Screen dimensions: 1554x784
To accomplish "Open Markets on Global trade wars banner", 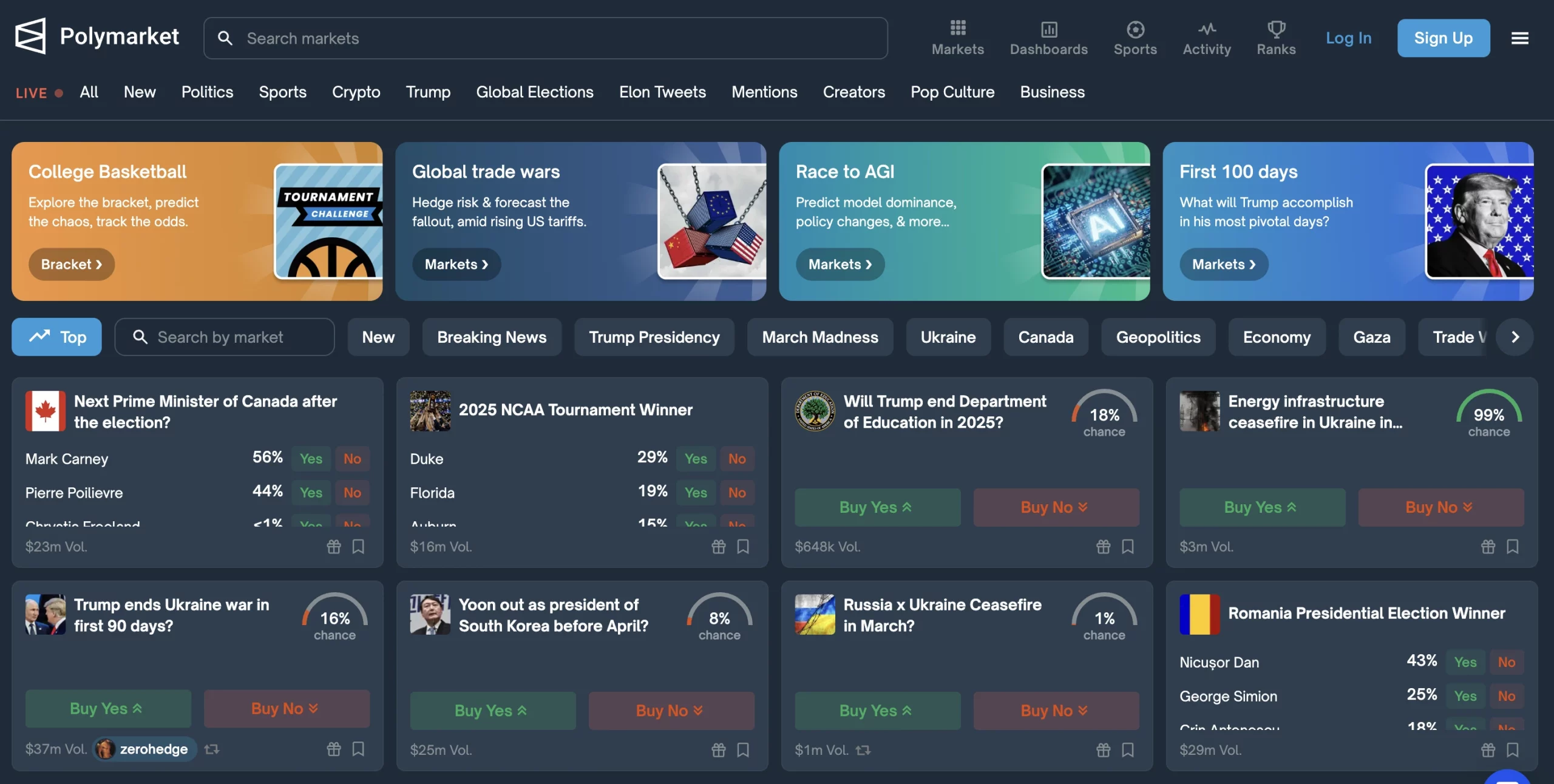I will pyautogui.click(x=456, y=265).
